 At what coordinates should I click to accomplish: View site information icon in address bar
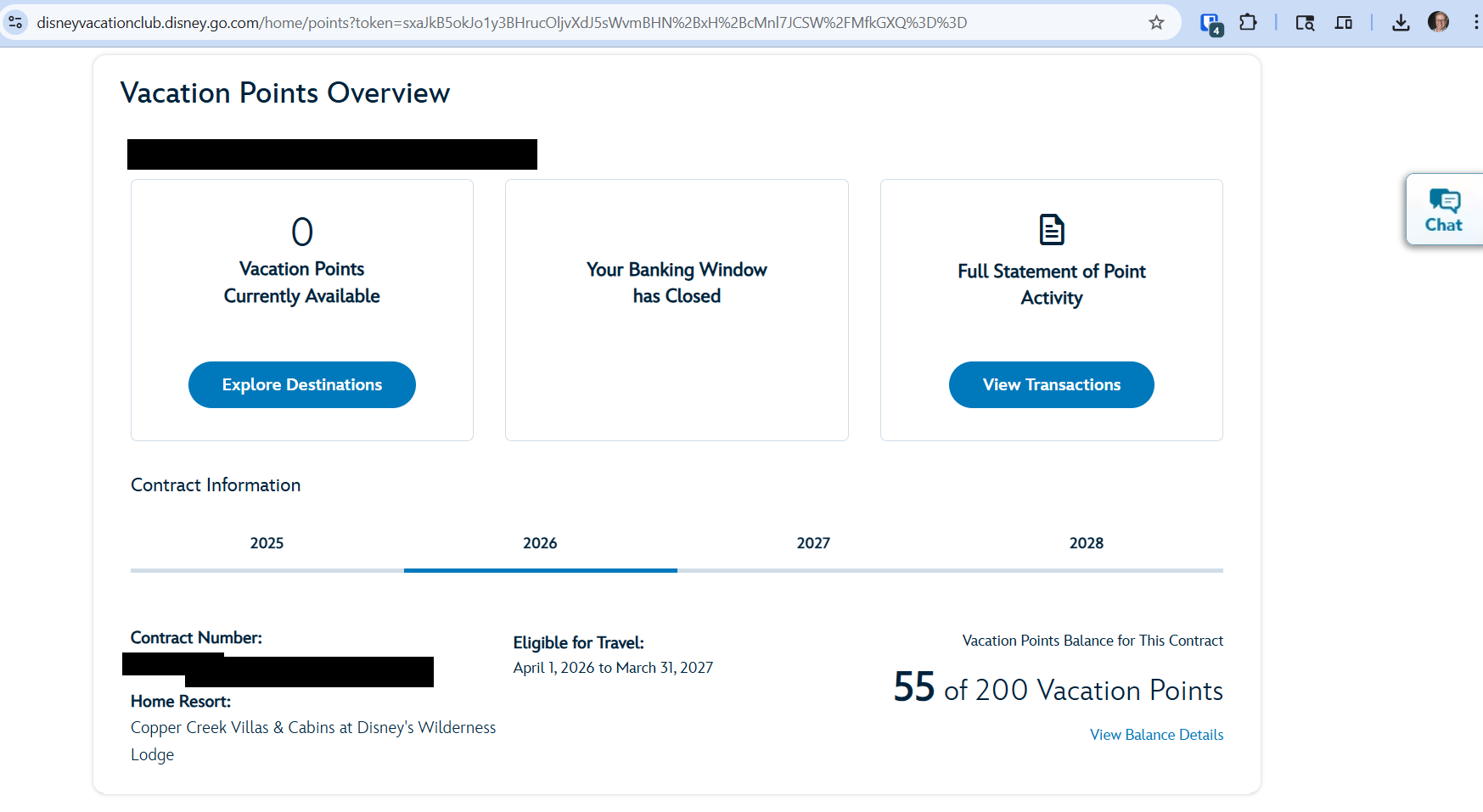(15, 23)
